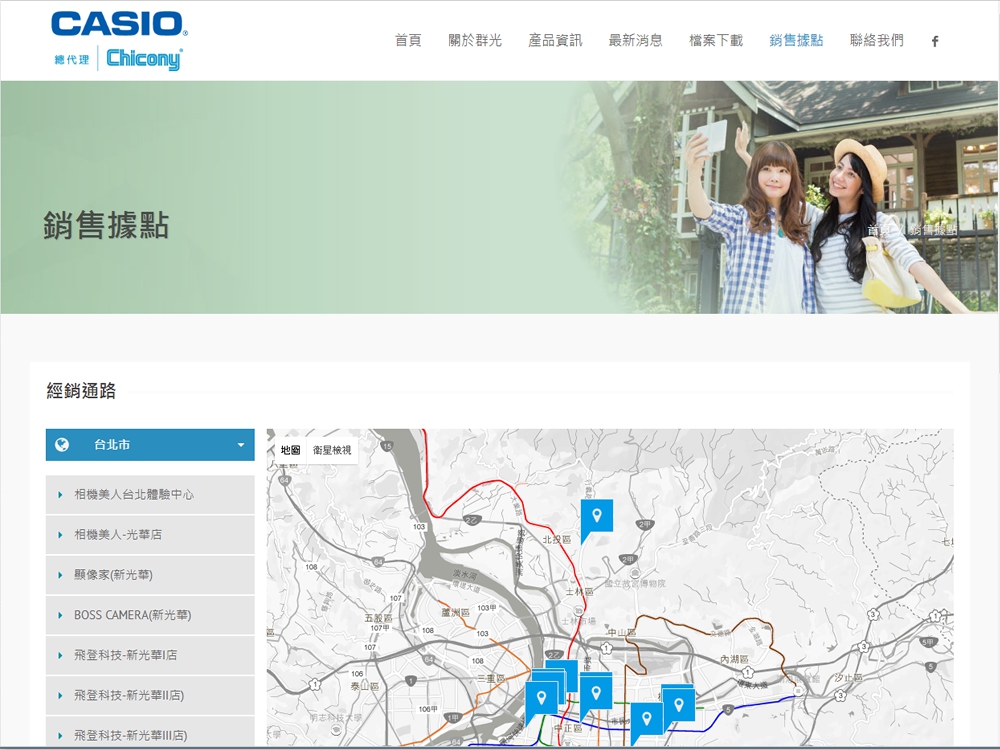Click the 五股區 label on the map
The image size is (1000, 750).
(378, 618)
